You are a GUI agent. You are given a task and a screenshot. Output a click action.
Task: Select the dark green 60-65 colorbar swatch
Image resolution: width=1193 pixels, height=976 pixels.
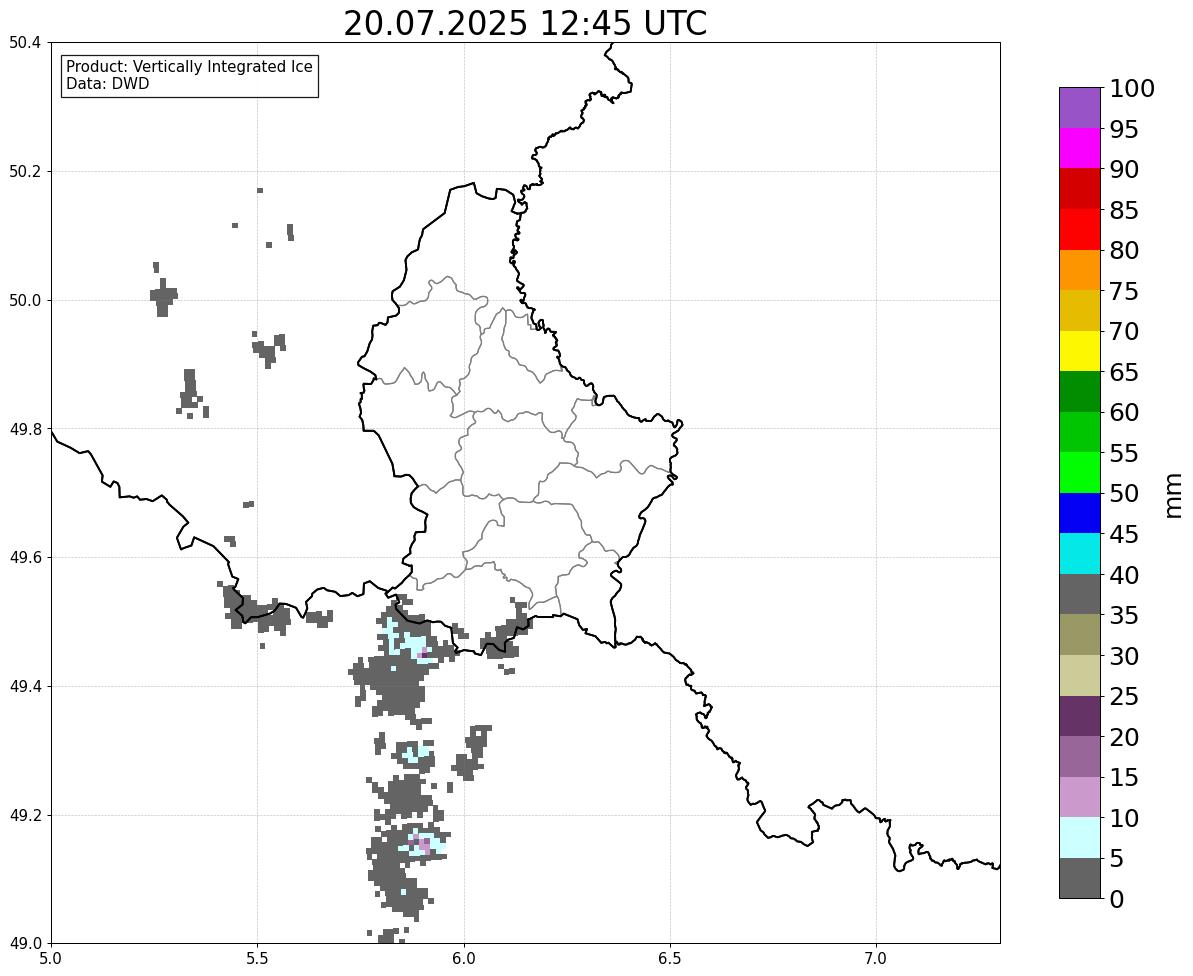coord(1080,392)
